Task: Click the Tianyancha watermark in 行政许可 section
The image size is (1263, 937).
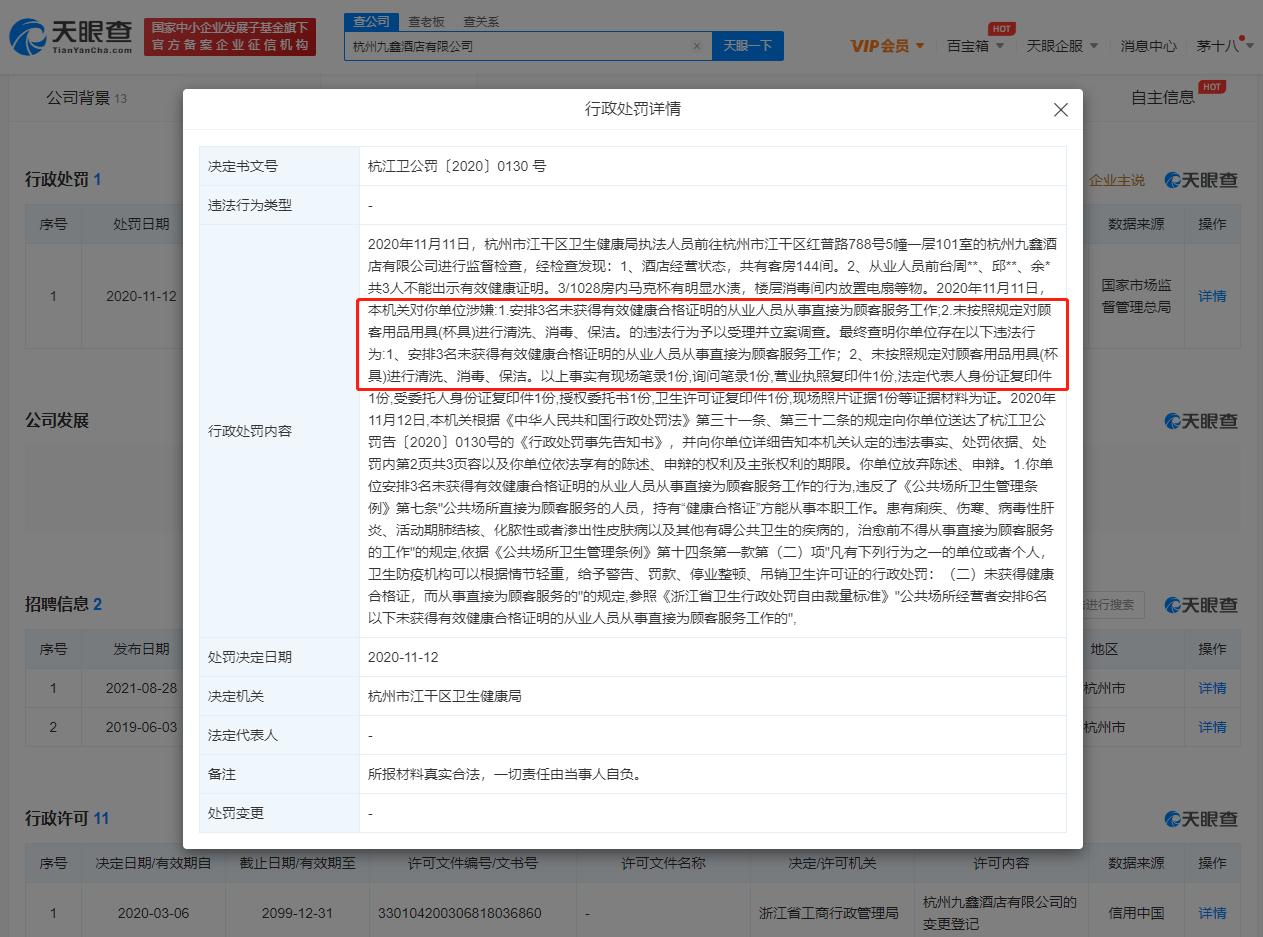Action: (x=1199, y=818)
